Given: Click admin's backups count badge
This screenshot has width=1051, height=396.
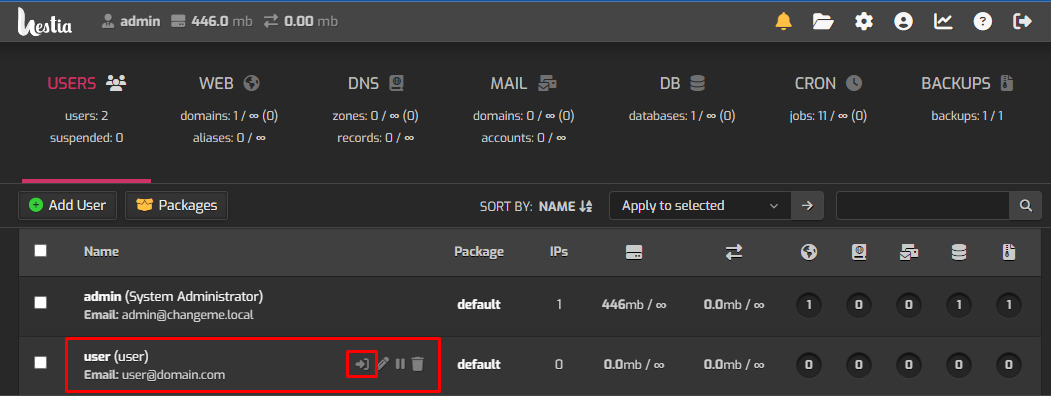Looking at the screenshot, I should click(x=1009, y=305).
